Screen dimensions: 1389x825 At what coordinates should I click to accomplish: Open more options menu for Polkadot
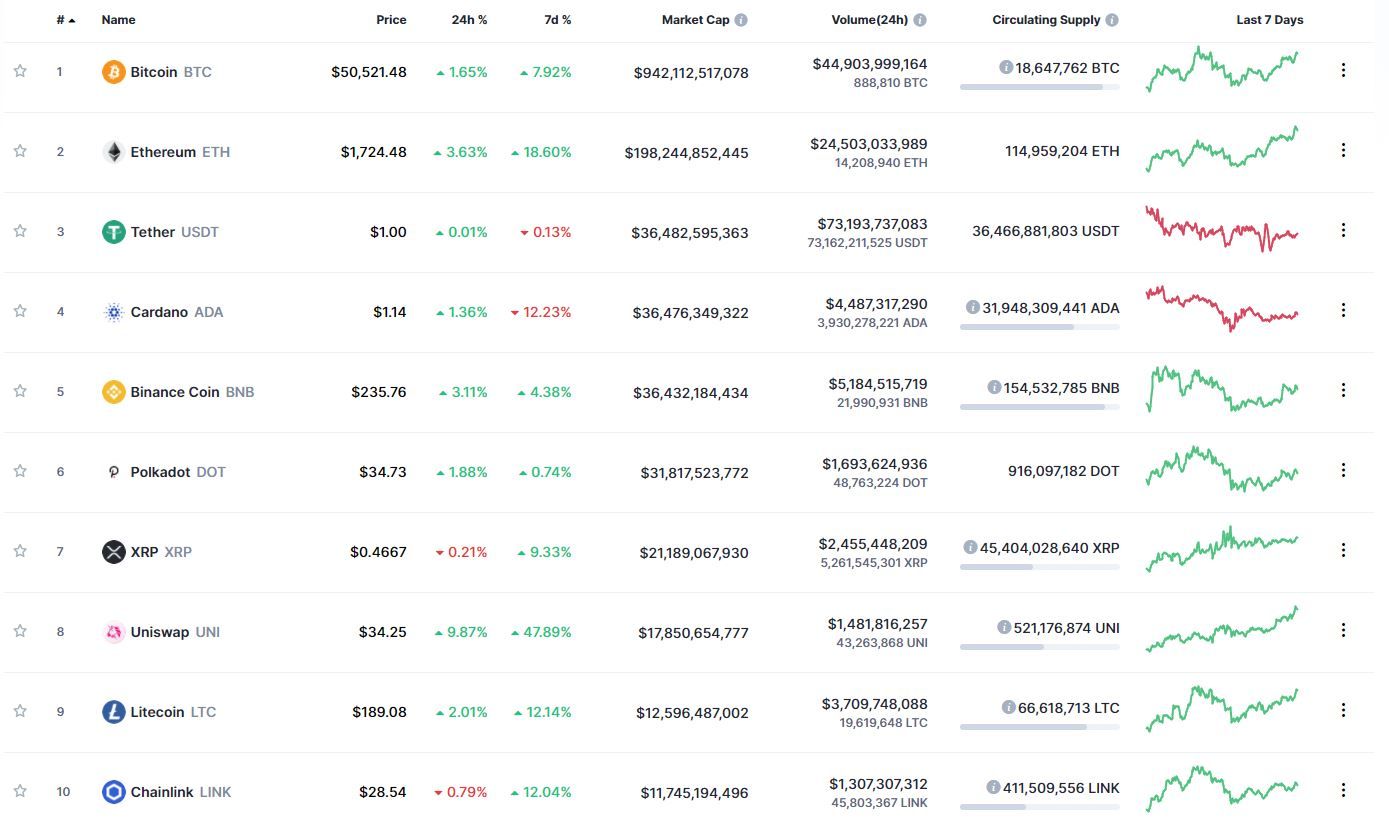point(1343,470)
